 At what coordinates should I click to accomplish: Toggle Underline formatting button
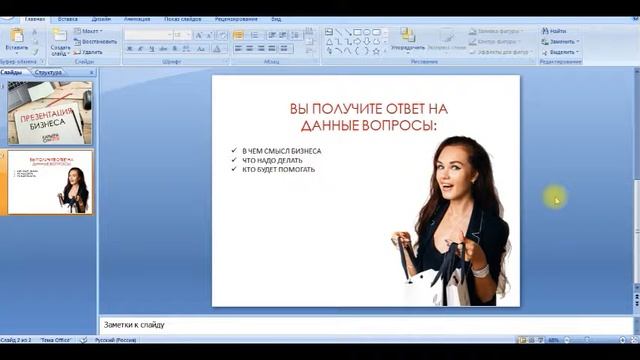152,49
